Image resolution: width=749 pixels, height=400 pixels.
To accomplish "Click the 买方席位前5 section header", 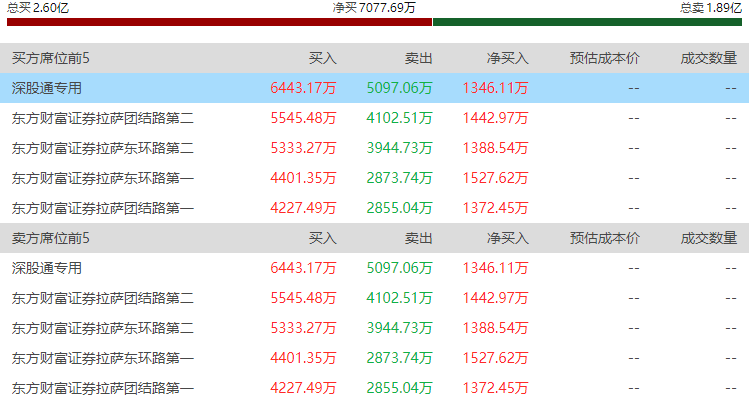I will click(x=51, y=58).
